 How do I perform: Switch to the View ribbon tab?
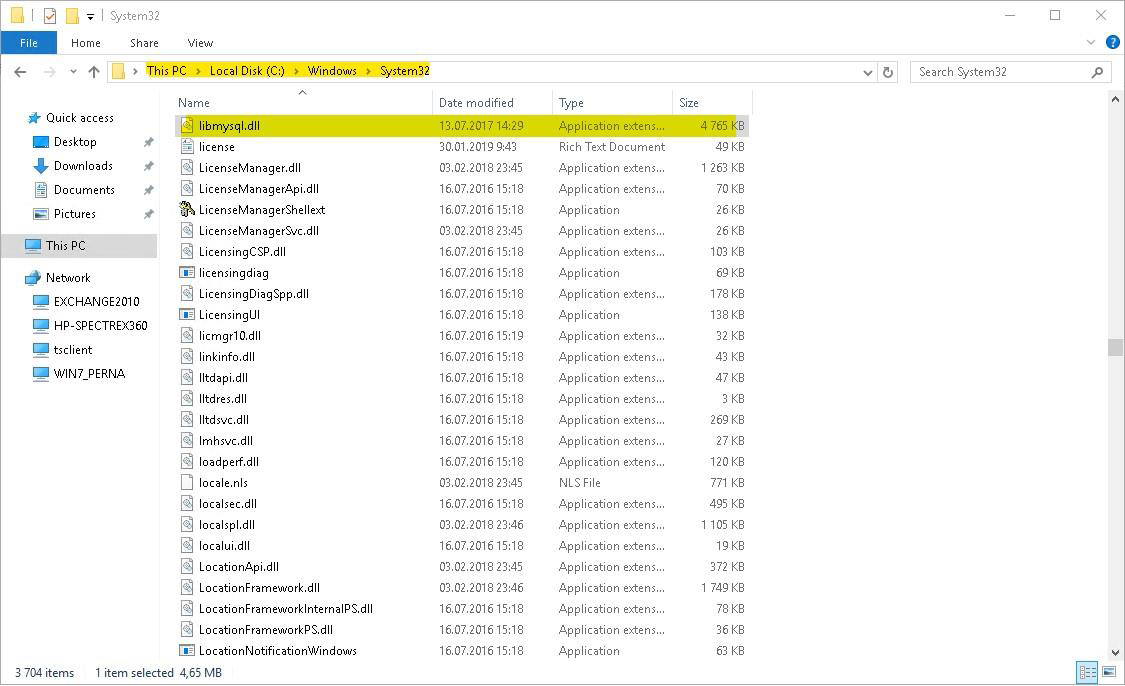[200, 43]
